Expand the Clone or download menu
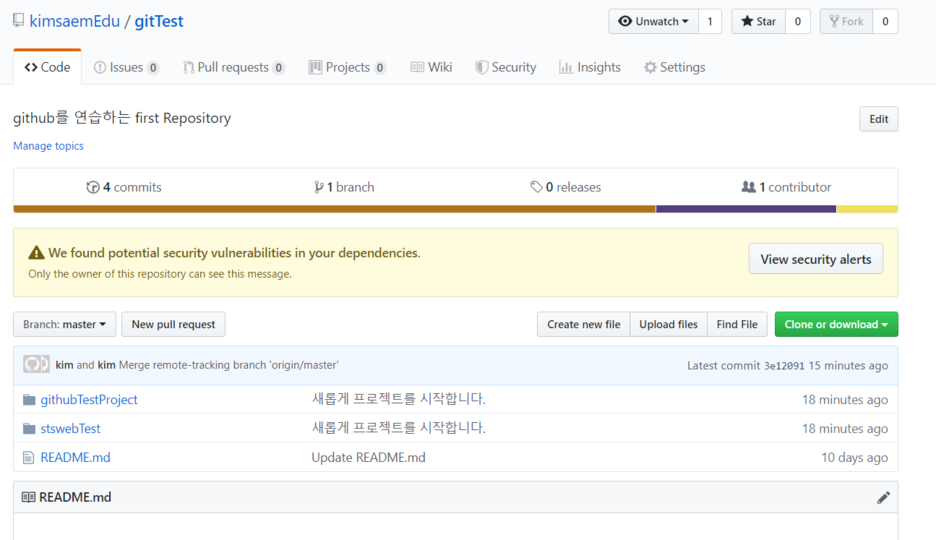 (836, 324)
